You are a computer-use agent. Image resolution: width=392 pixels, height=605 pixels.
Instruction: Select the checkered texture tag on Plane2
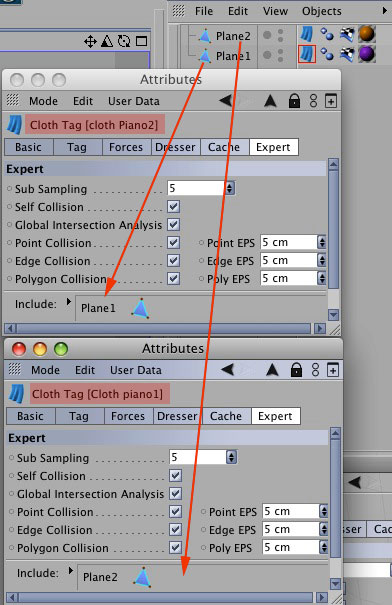pos(347,34)
